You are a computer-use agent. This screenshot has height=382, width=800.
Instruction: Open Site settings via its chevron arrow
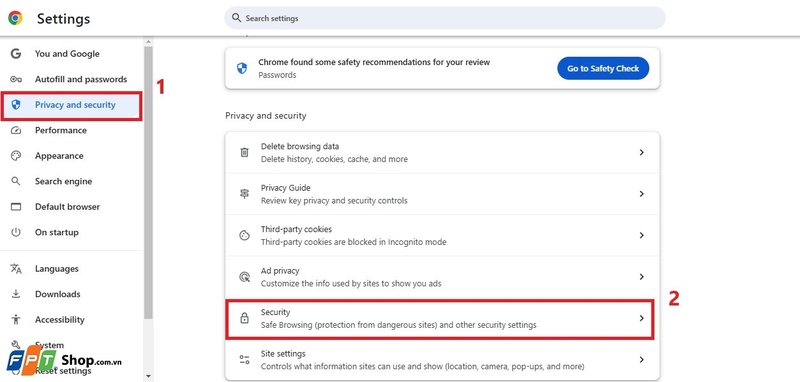click(641, 360)
